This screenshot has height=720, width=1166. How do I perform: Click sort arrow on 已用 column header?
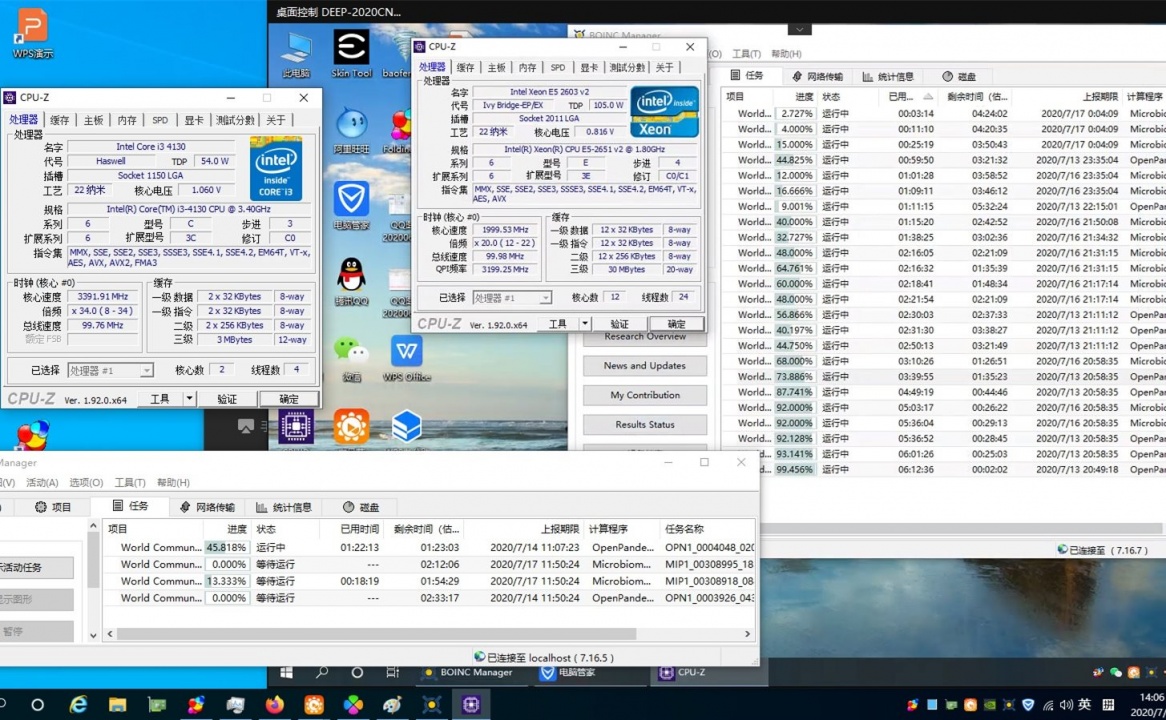pos(928,97)
